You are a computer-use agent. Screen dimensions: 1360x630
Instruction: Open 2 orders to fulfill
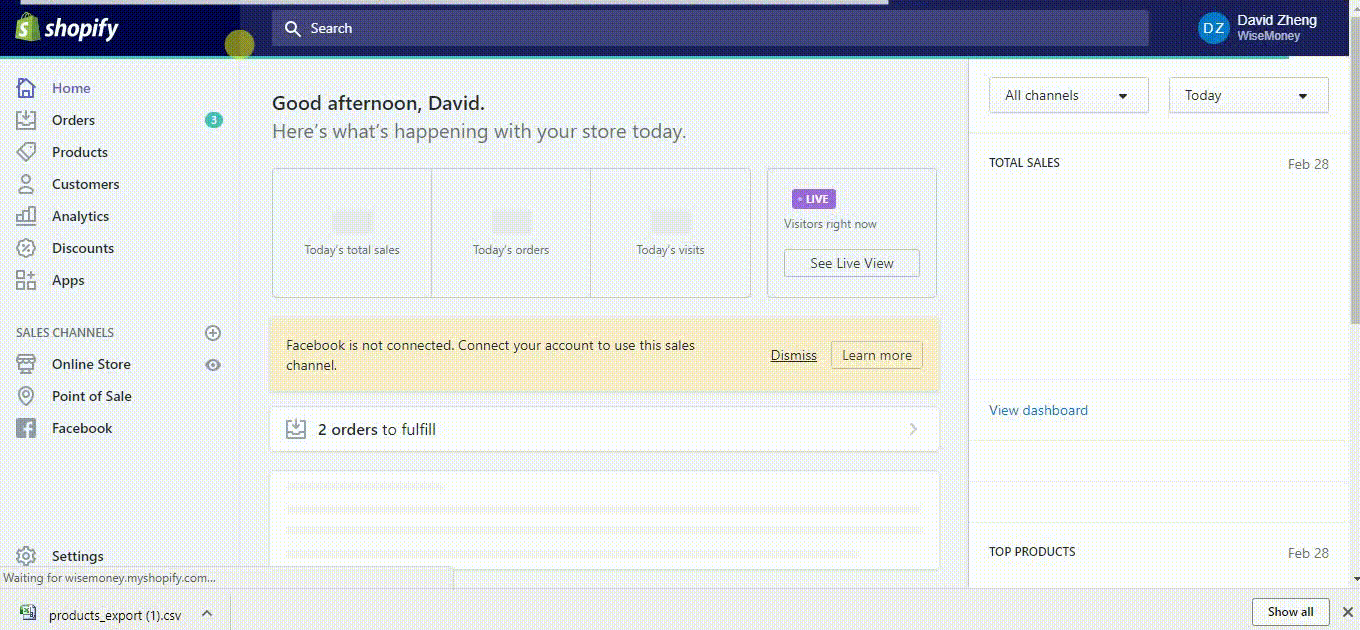[x=604, y=429]
